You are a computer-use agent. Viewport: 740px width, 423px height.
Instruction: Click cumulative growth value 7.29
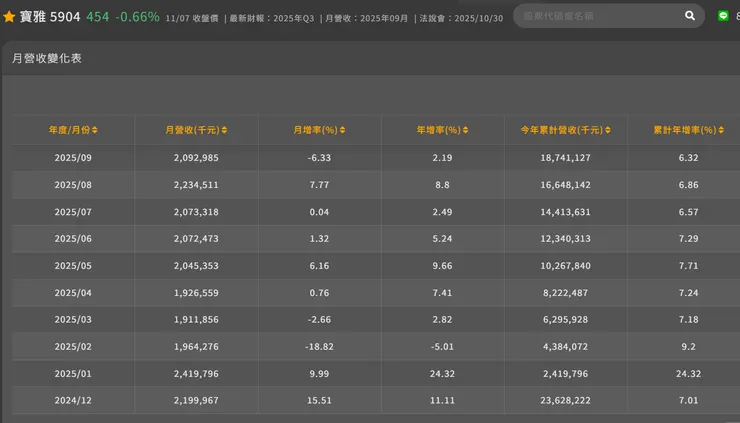coord(689,238)
